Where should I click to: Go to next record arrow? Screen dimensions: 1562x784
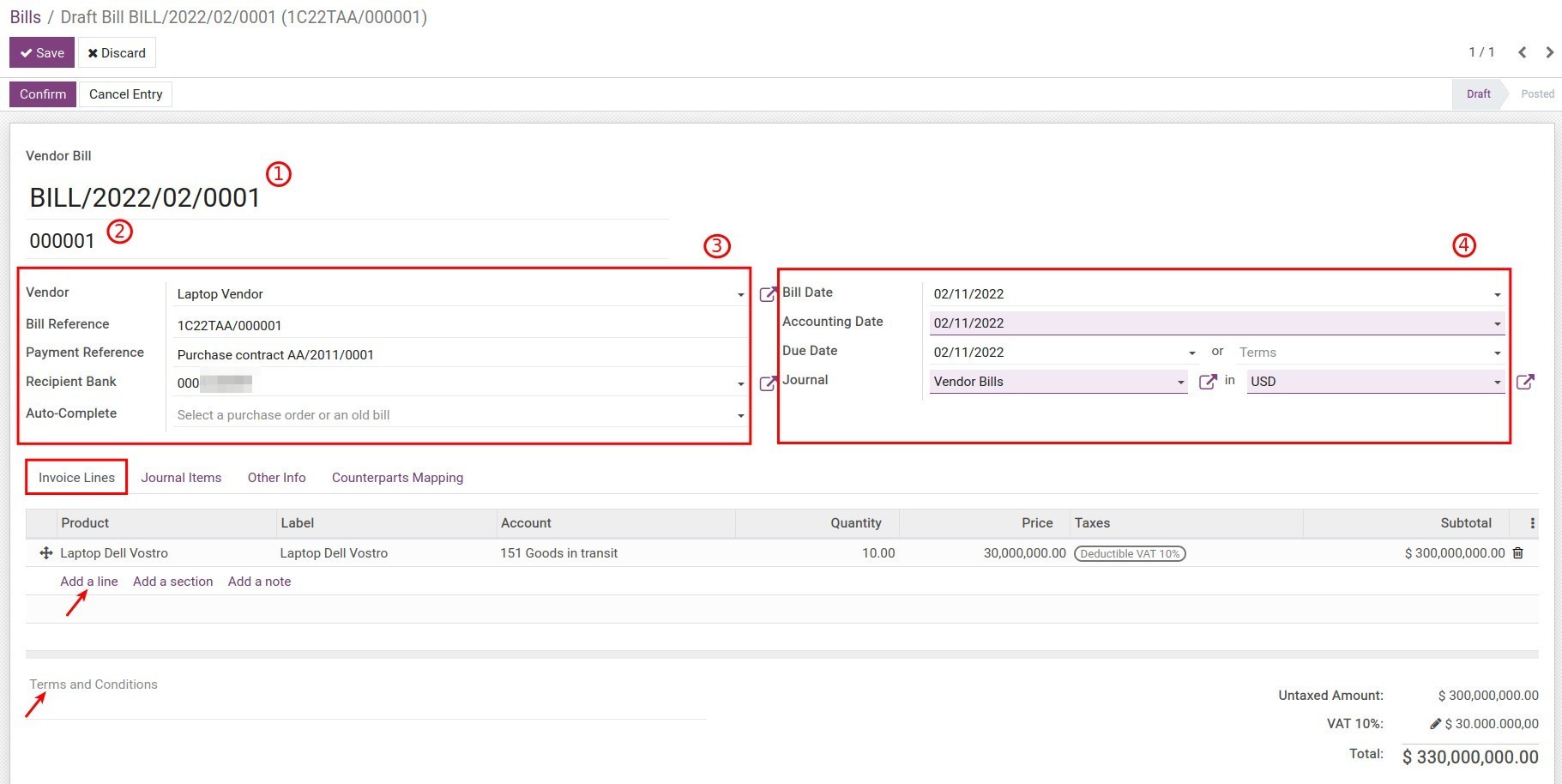(1549, 52)
